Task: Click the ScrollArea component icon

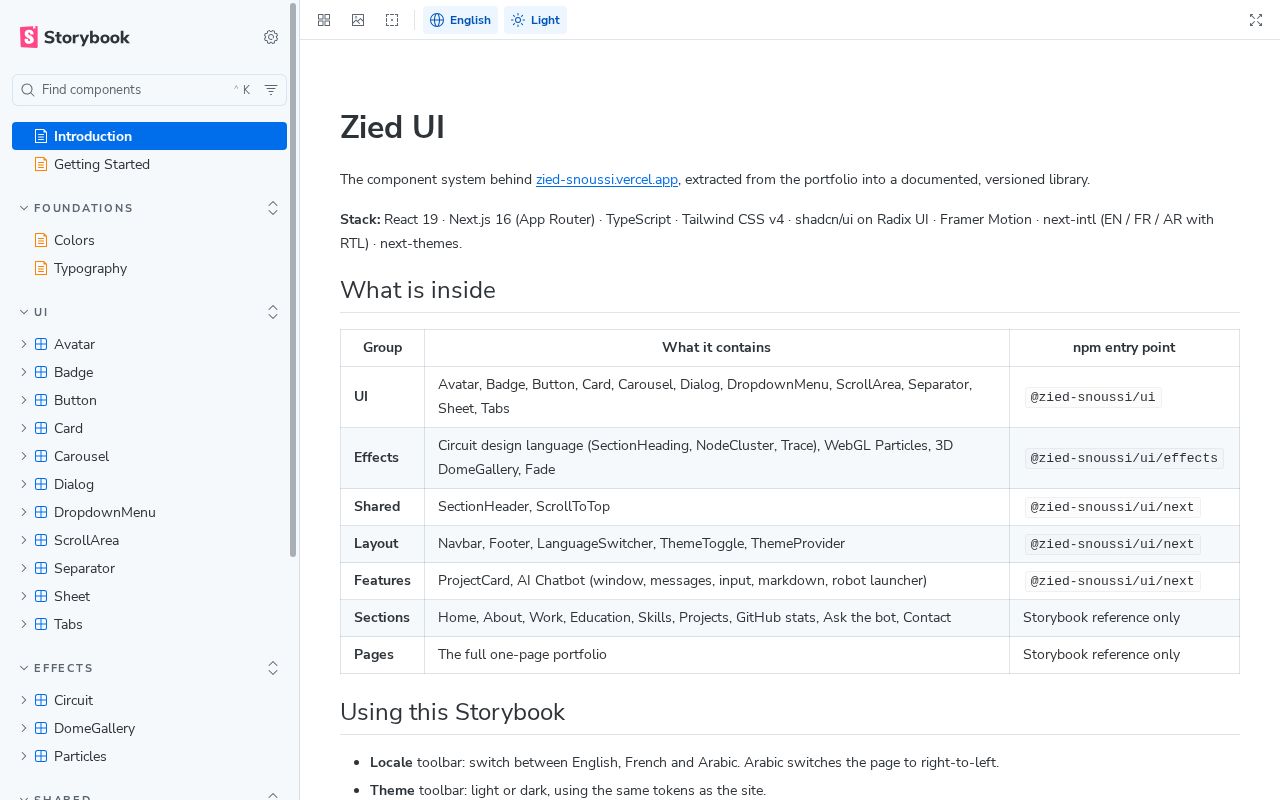Action: click(41, 540)
